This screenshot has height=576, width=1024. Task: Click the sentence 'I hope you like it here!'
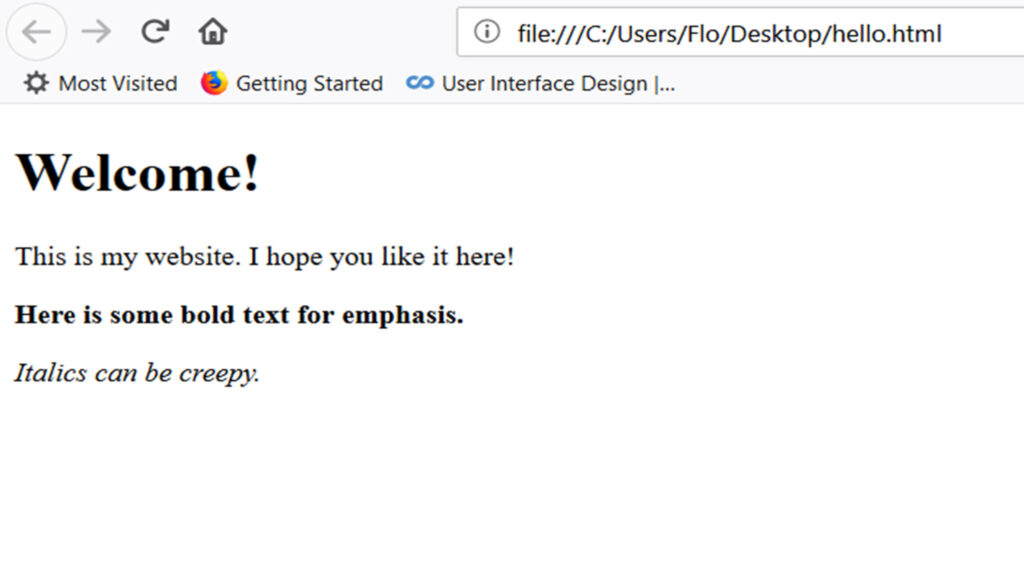(382, 256)
